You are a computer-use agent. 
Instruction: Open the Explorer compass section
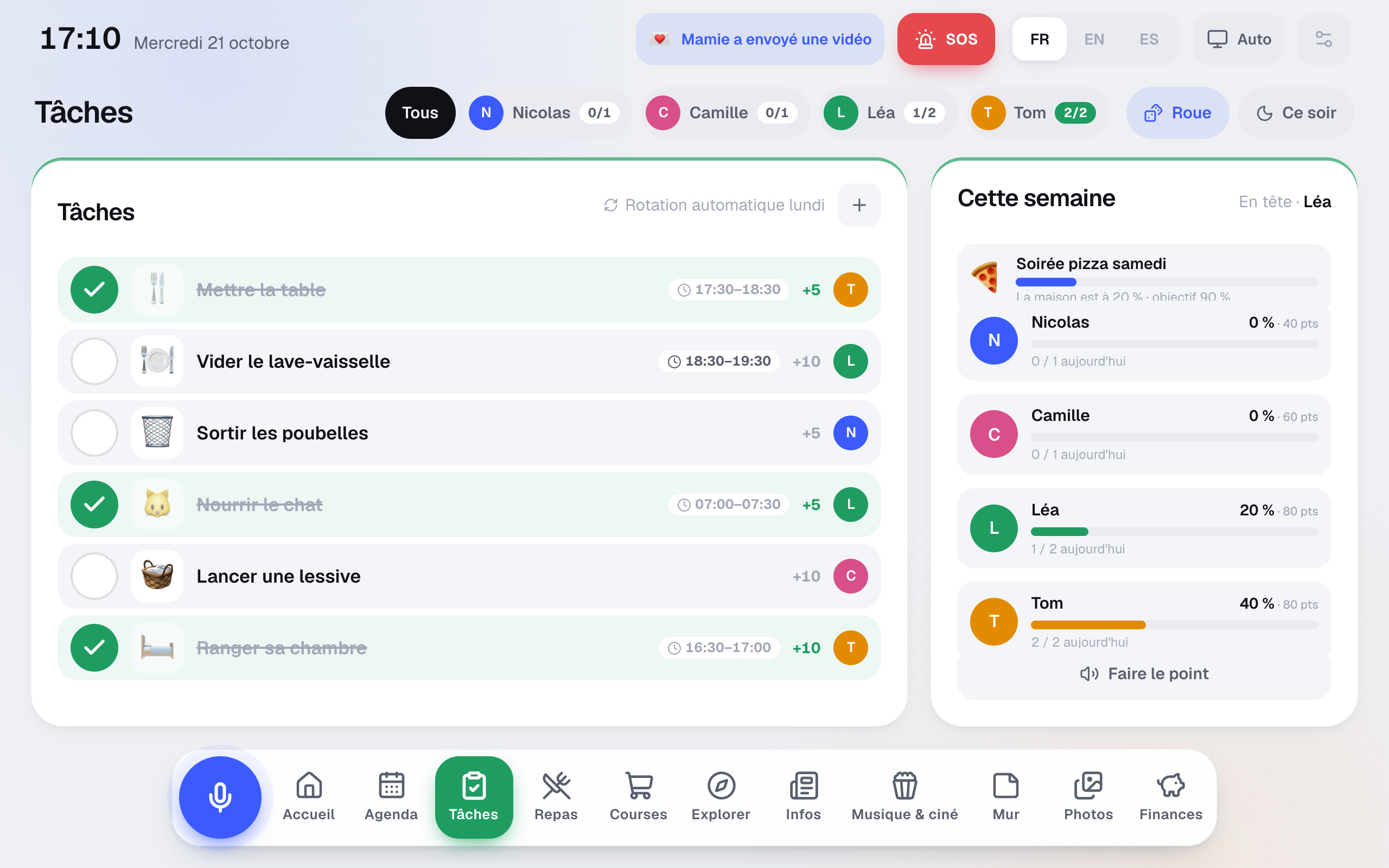[721, 797]
